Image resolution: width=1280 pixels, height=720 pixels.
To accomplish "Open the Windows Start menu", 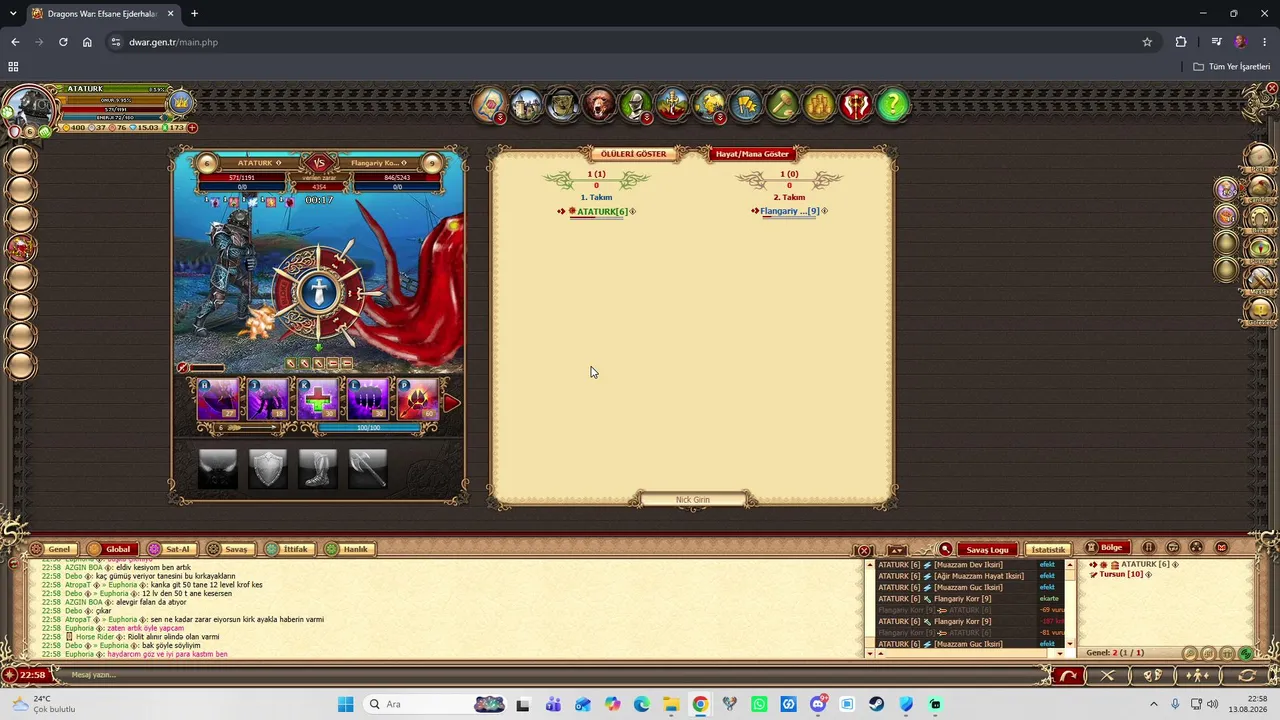I will pos(346,704).
